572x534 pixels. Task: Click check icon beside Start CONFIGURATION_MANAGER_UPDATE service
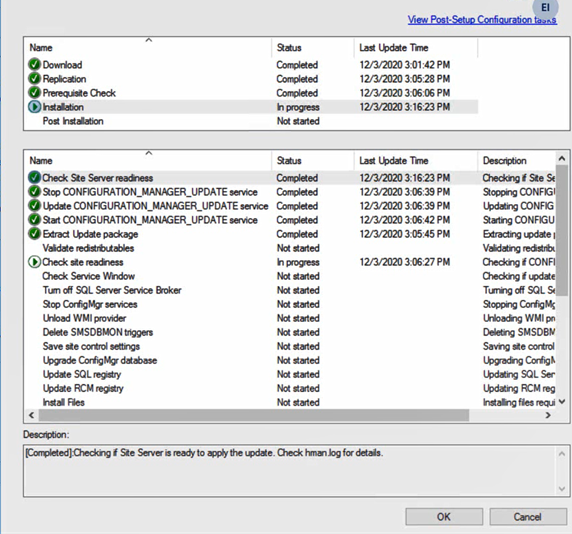[34, 220]
